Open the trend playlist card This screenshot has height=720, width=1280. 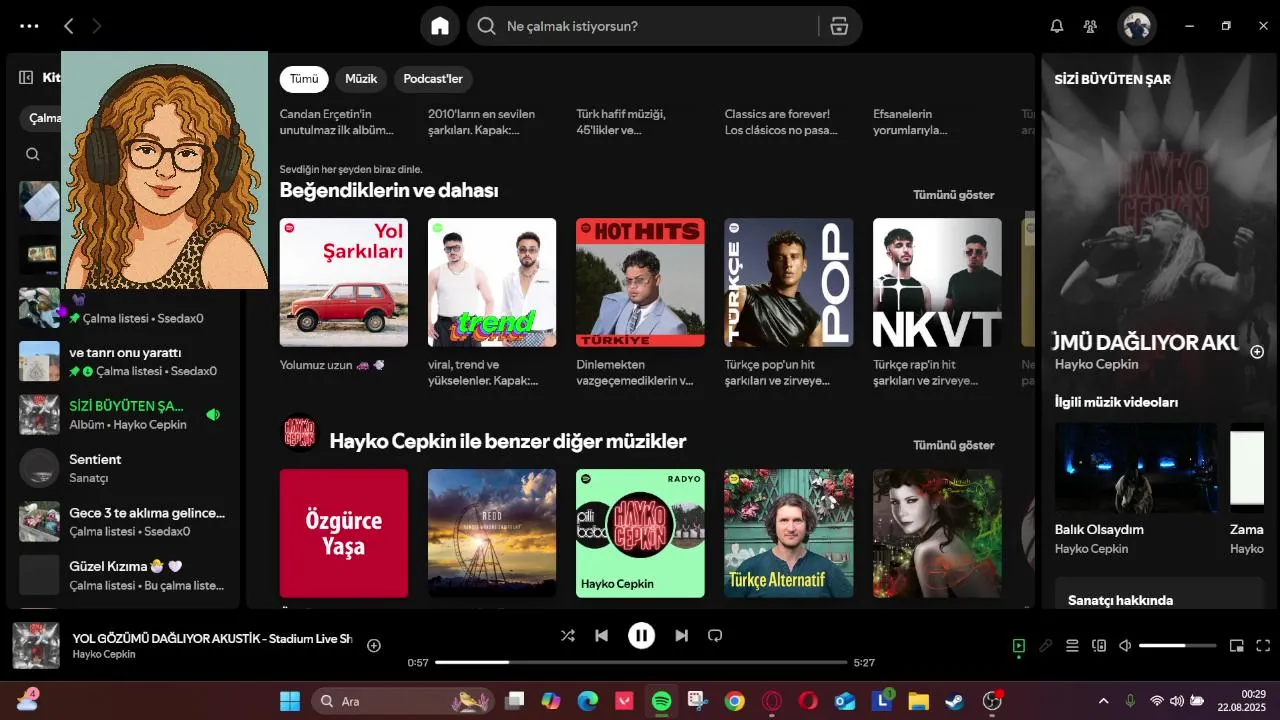(x=492, y=282)
